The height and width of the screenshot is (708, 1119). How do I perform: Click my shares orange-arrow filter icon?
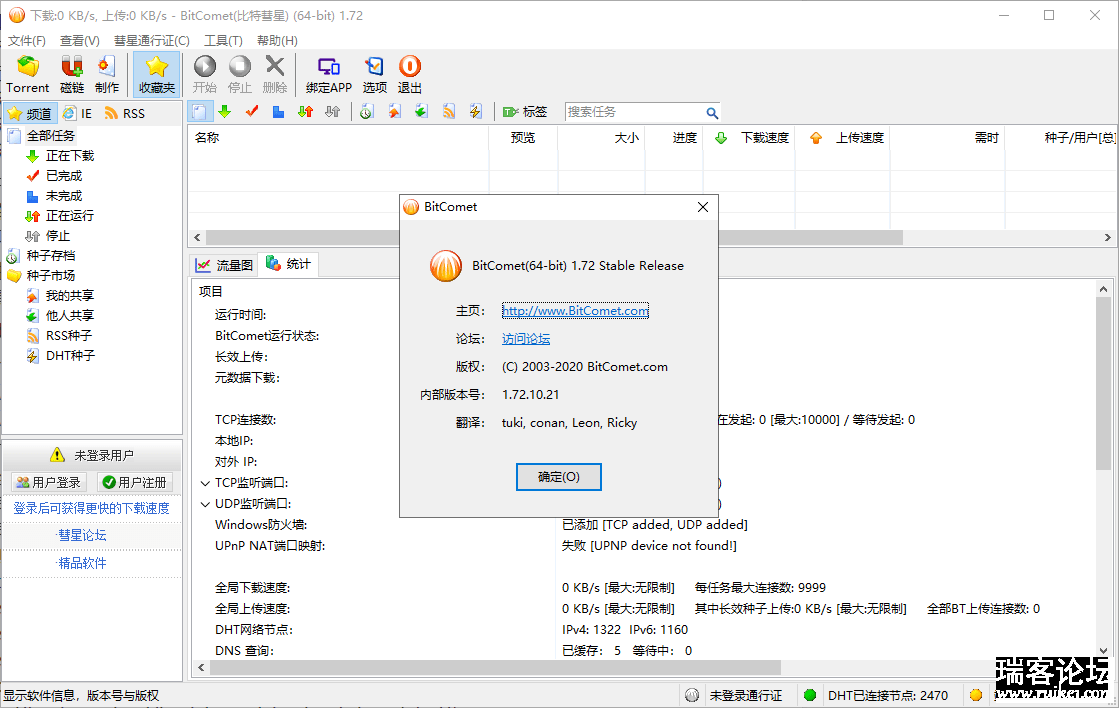click(x=394, y=112)
